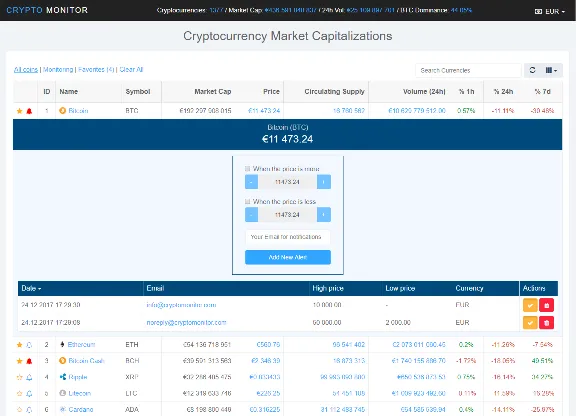The width and height of the screenshot is (576, 416).
Task: Open the EUR currency dropdown
Action: (550, 11)
